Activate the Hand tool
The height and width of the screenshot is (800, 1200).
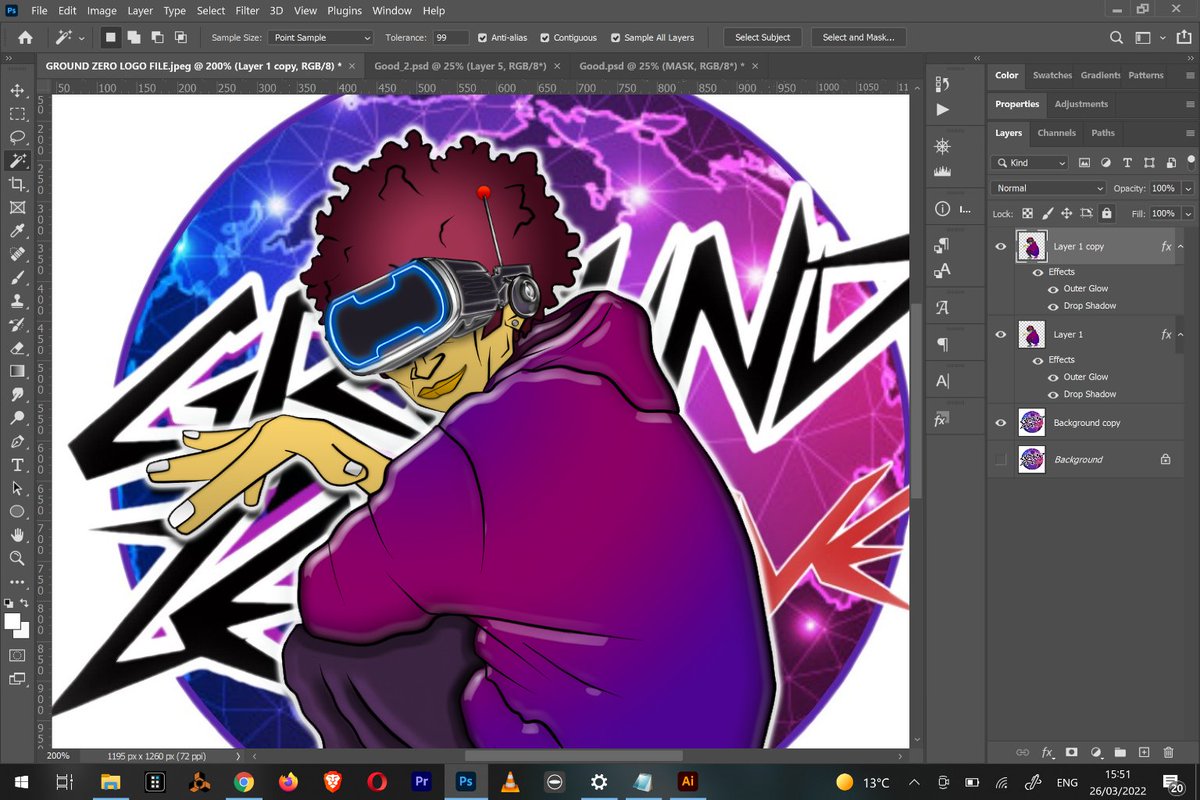pos(17,535)
